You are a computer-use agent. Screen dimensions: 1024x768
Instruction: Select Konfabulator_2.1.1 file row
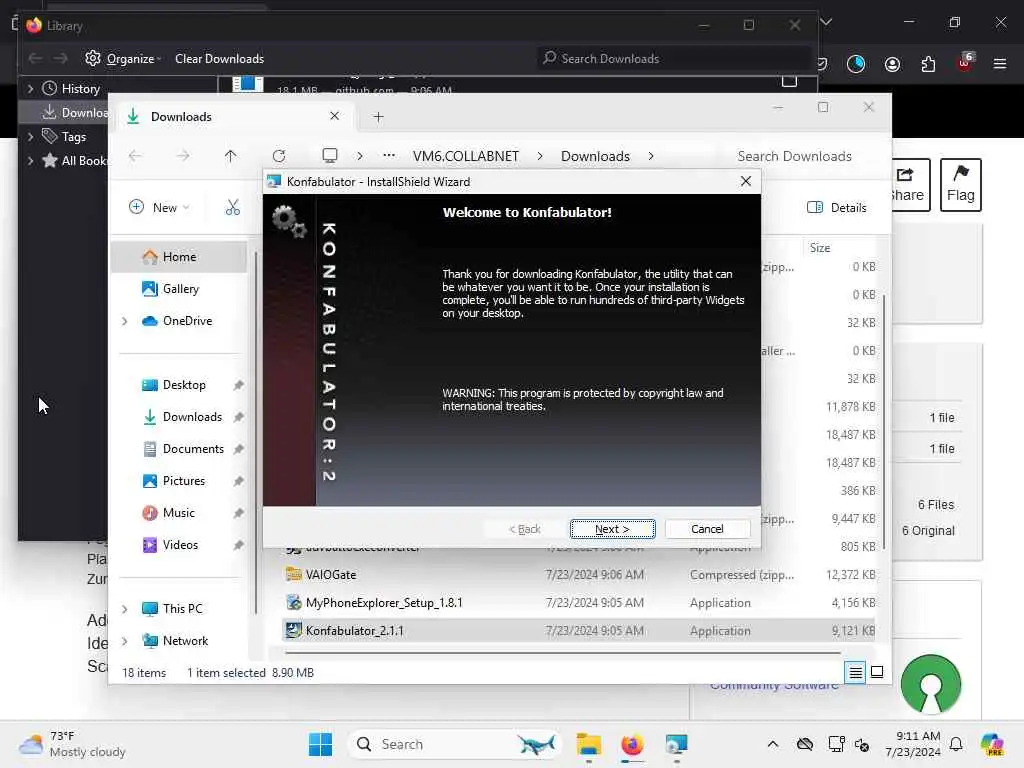point(579,631)
